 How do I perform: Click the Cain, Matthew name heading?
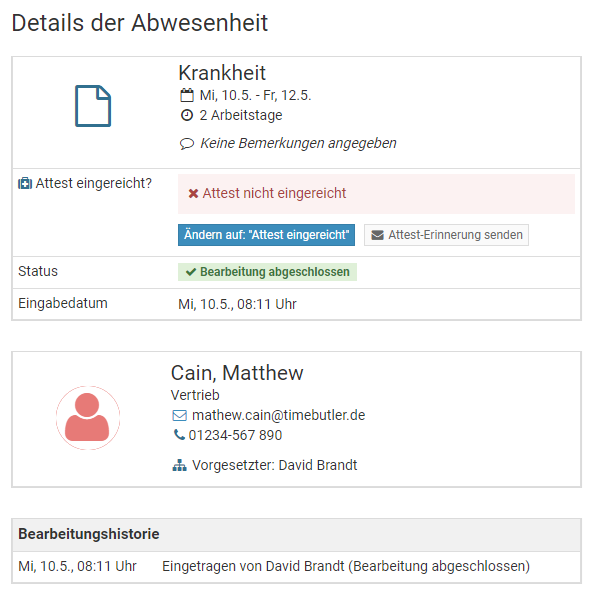pos(237,373)
